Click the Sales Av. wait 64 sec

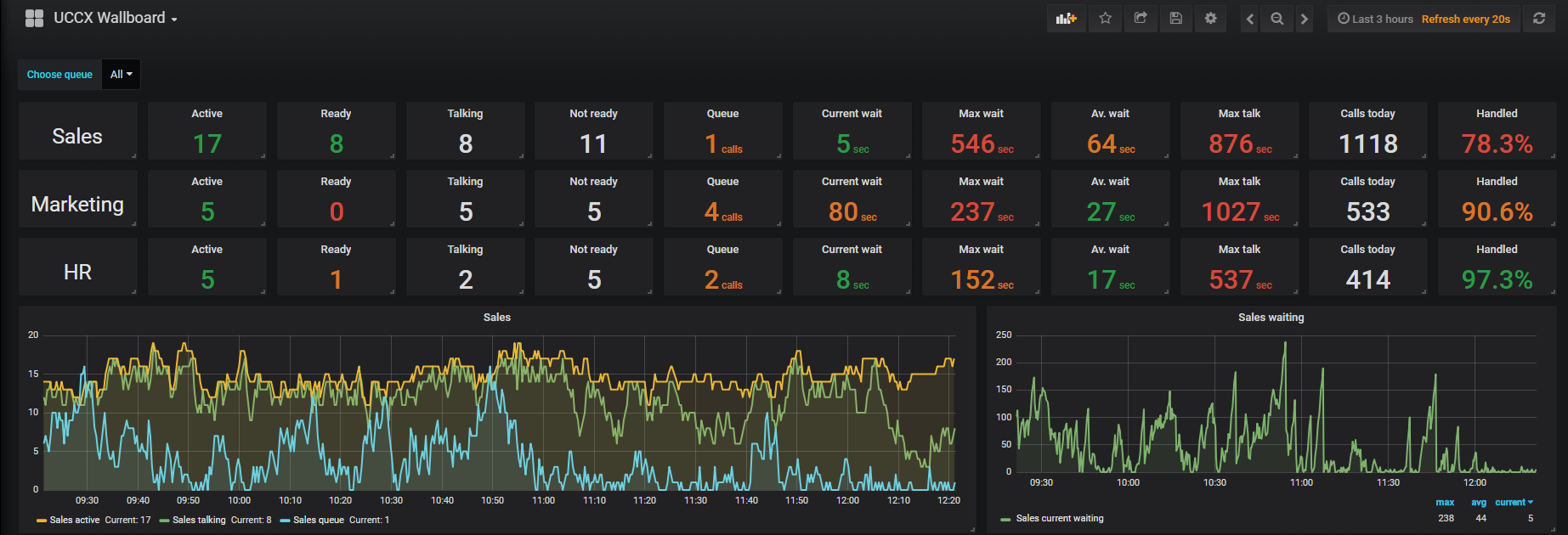[1111, 144]
